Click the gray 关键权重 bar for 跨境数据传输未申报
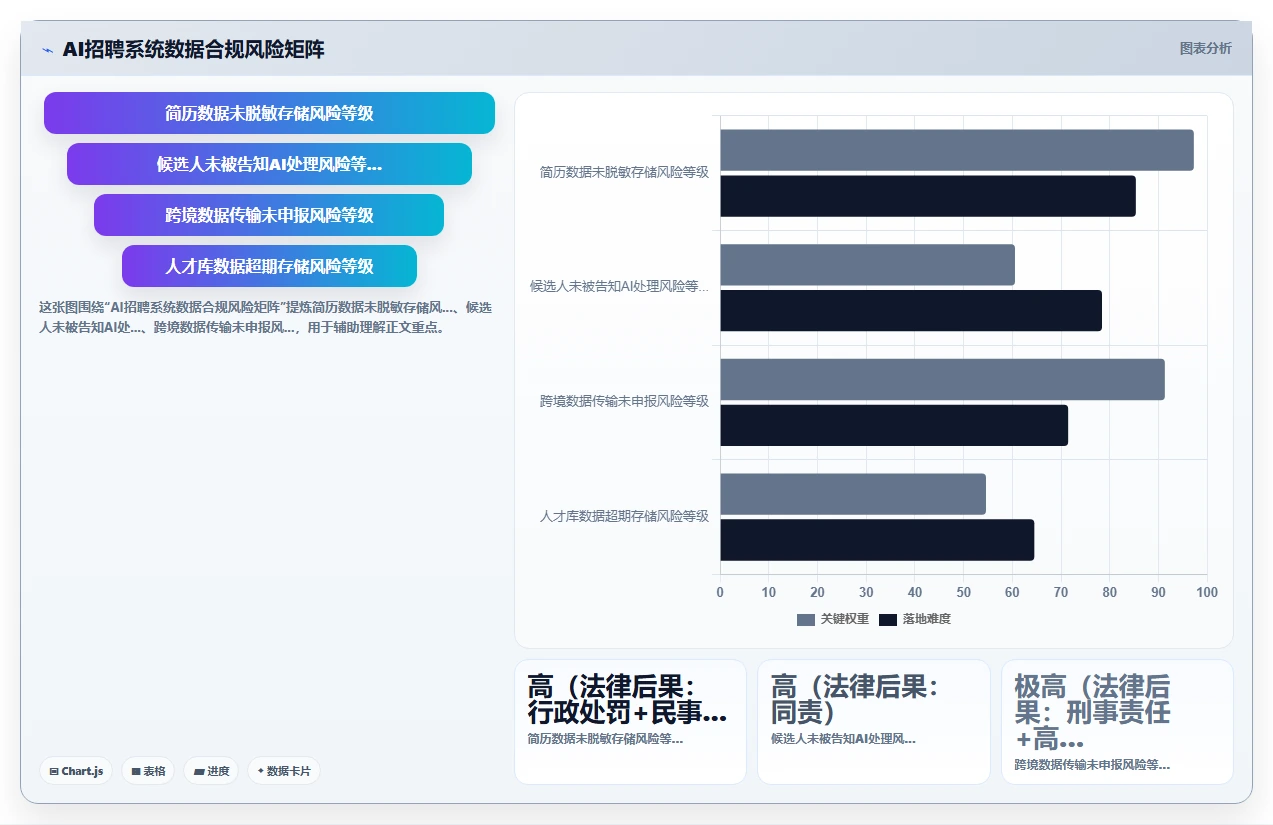The image size is (1273, 825). point(942,379)
